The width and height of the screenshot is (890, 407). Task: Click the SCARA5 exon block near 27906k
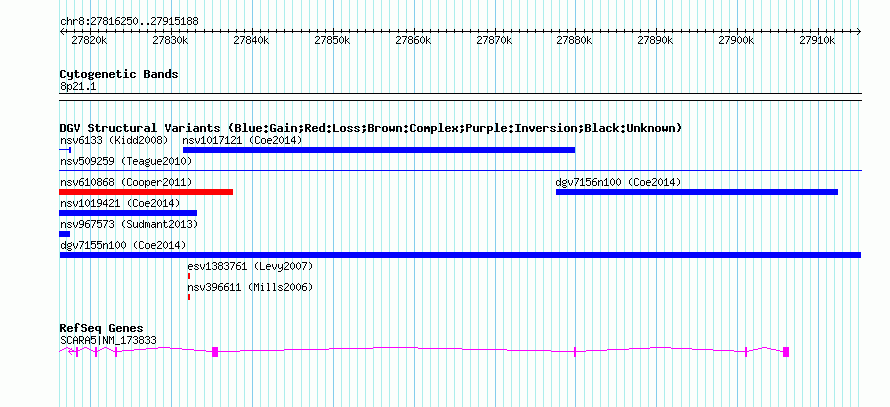pyautogui.click(x=786, y=351)
